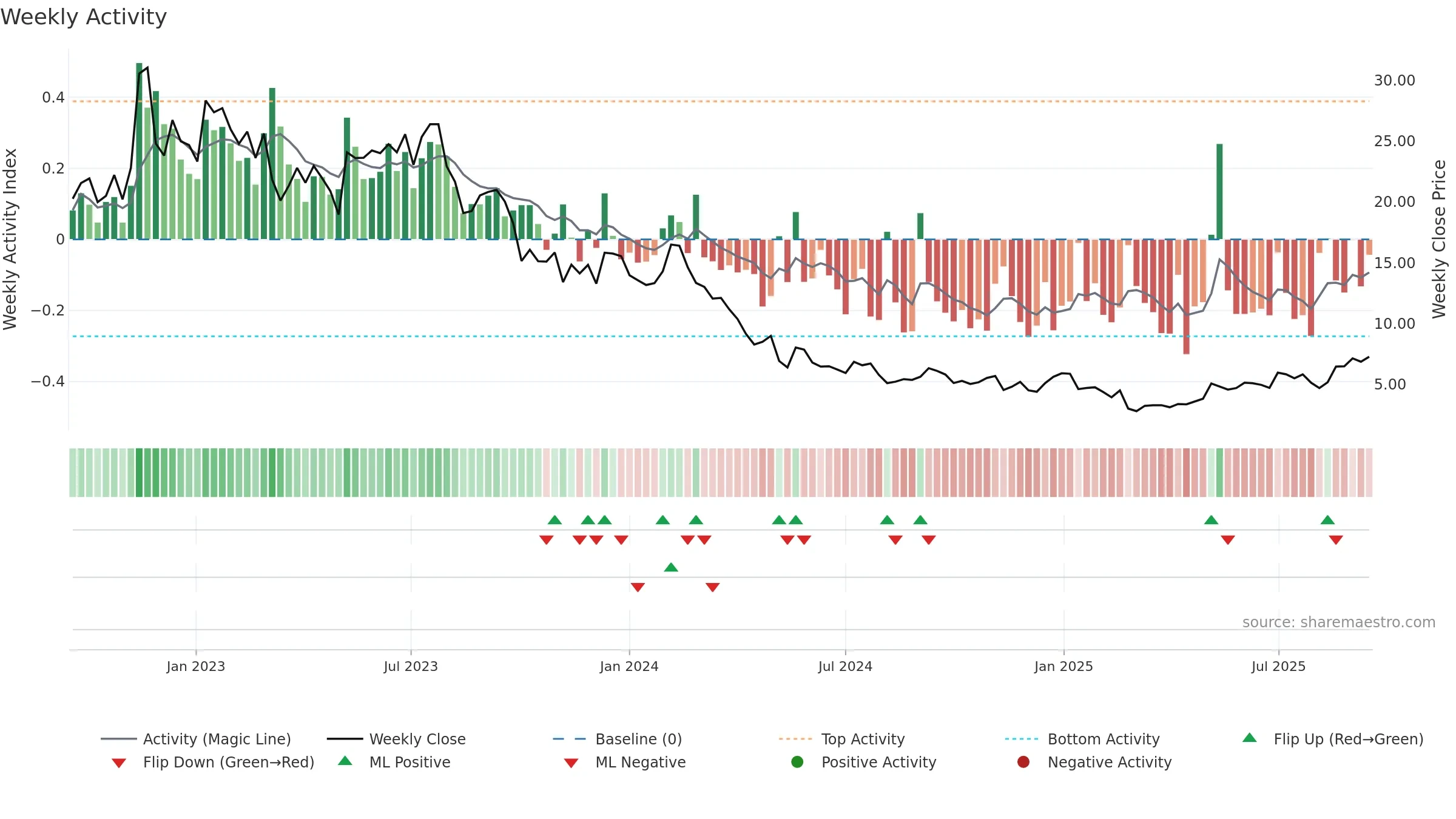Click the Weekly Close Price axis title
Screen dimensions: 1456x819
coord(1439,239)
